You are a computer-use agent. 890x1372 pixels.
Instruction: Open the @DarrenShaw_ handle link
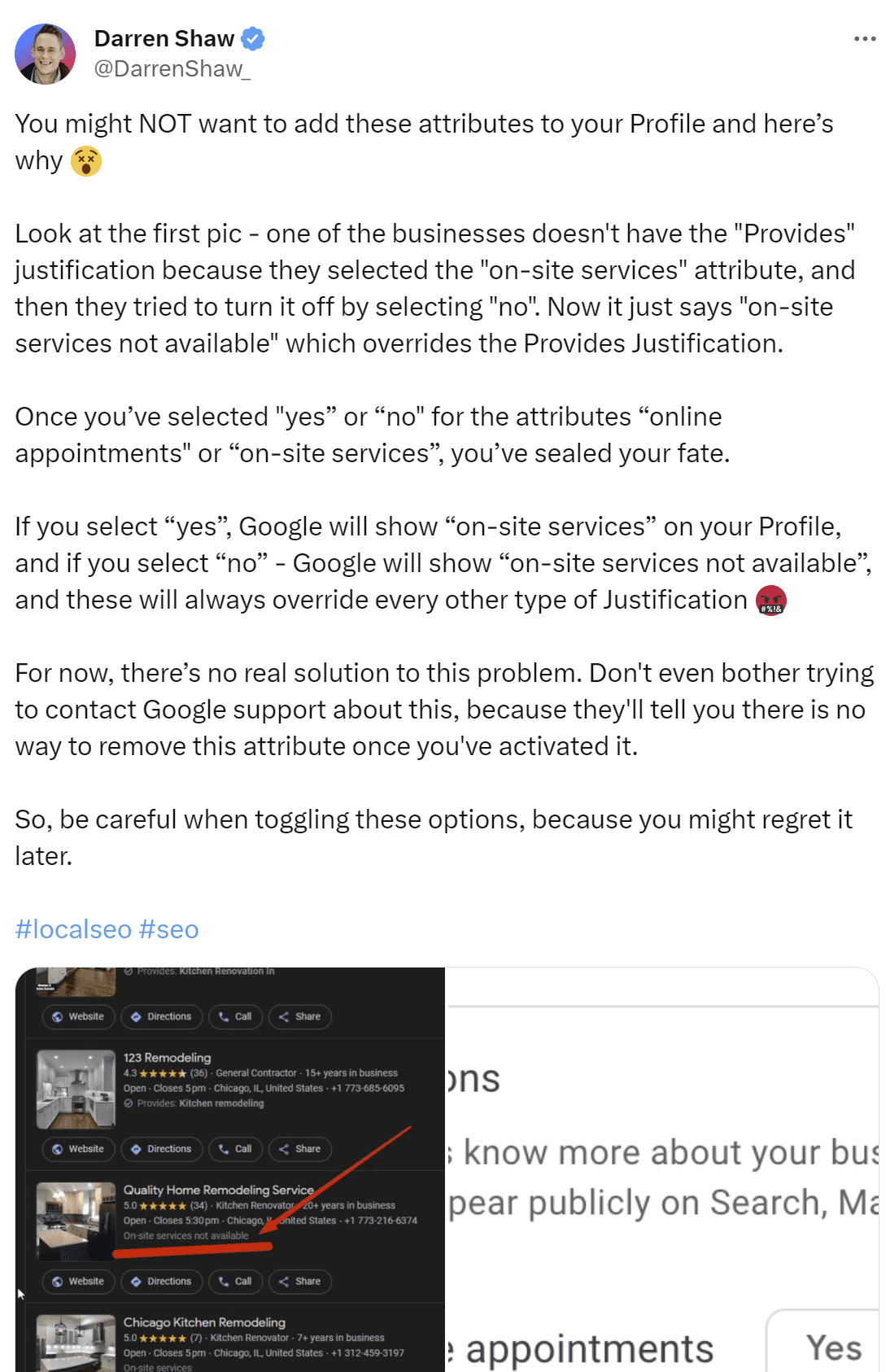172,69
